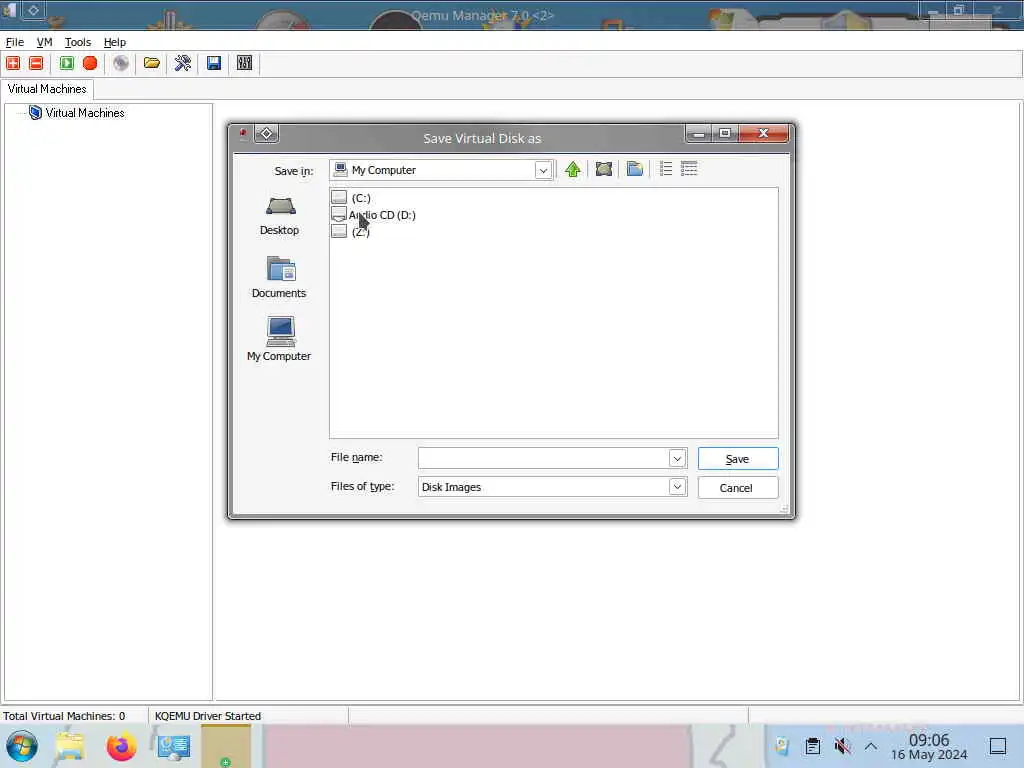Open the VM menu

pos(44,42)
